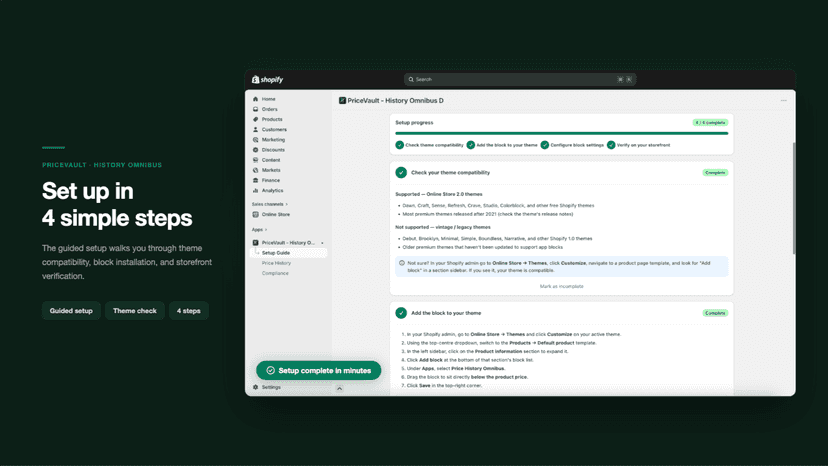Open Products in the sidebar
Viewport: 828px width, 466px height.
(272, 119)
